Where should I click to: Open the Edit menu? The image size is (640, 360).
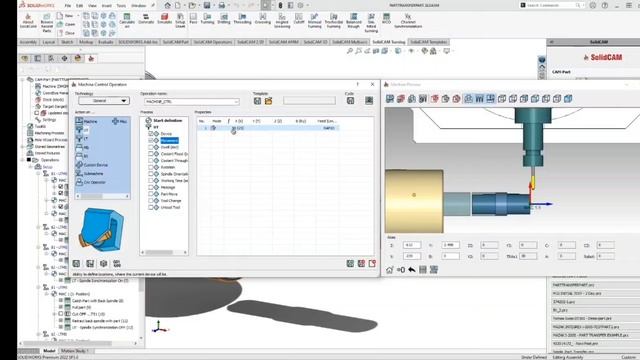(79, 6)
